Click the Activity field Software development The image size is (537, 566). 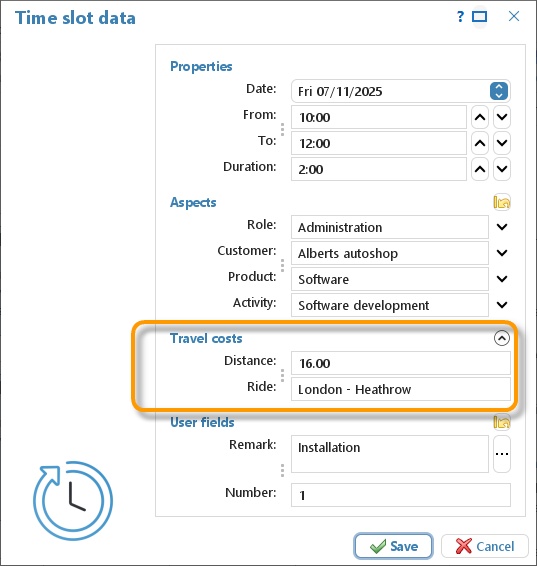(390, 305)
